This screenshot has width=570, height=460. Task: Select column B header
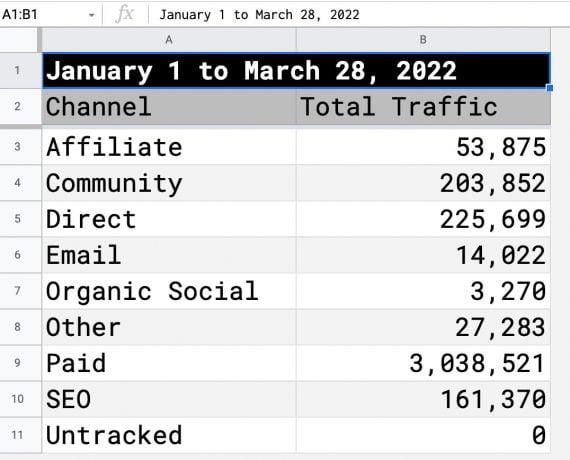423,40
